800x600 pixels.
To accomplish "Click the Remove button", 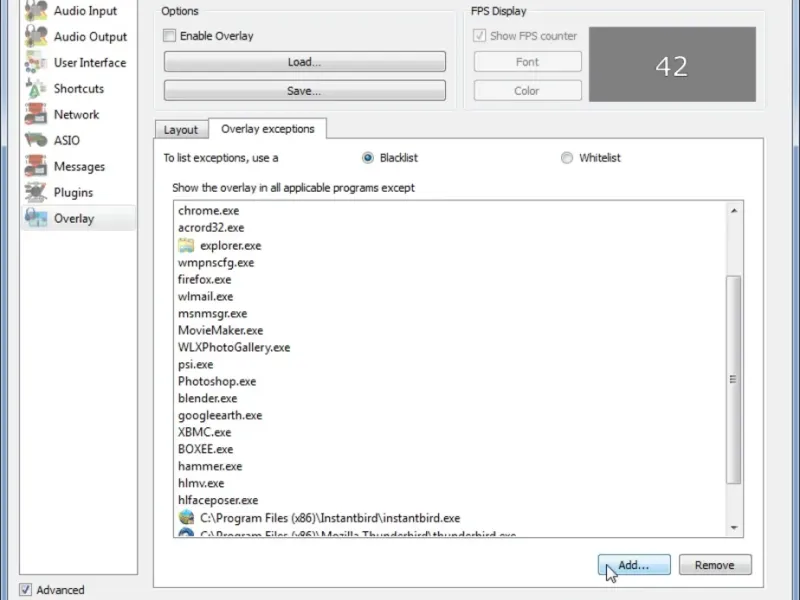I will tap(715, 565).
